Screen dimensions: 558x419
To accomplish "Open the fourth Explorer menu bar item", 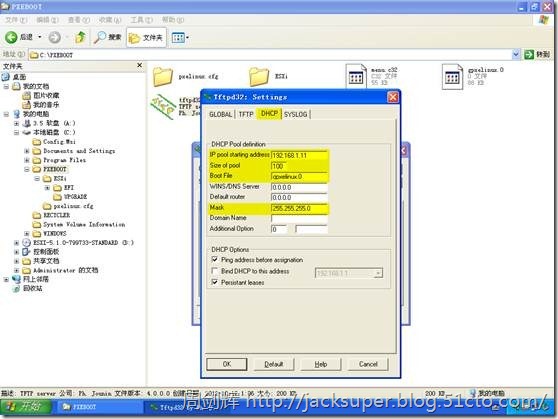I will (110, 20).
